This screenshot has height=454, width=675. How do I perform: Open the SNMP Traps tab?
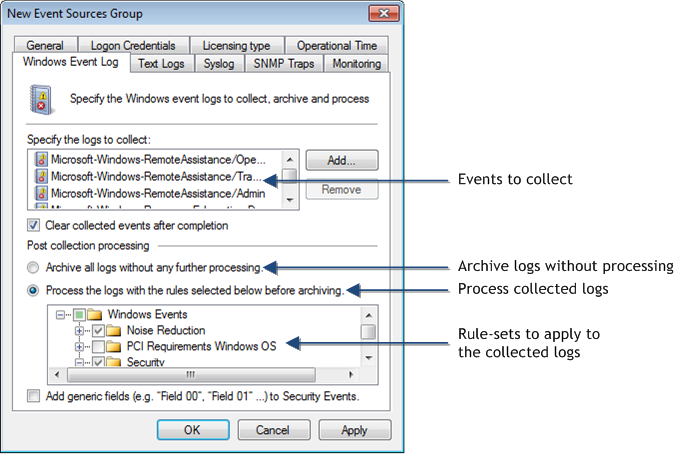tap(284, 64)
